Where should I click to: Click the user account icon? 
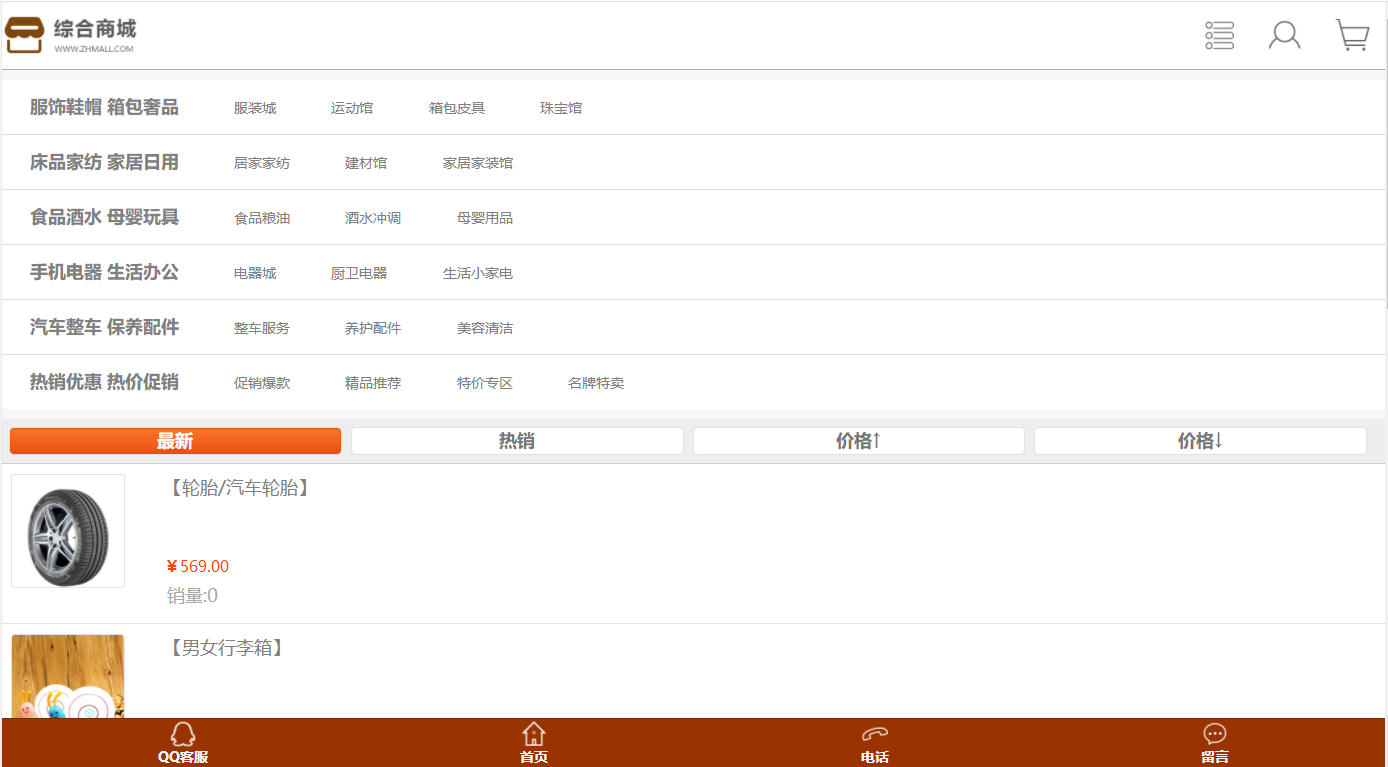pos(1284,35)
